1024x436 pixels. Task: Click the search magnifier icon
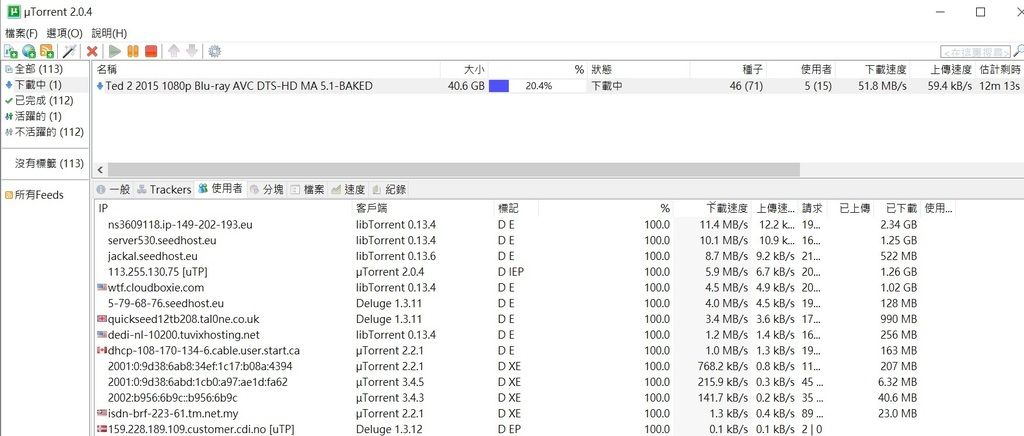click(1017, 51)
